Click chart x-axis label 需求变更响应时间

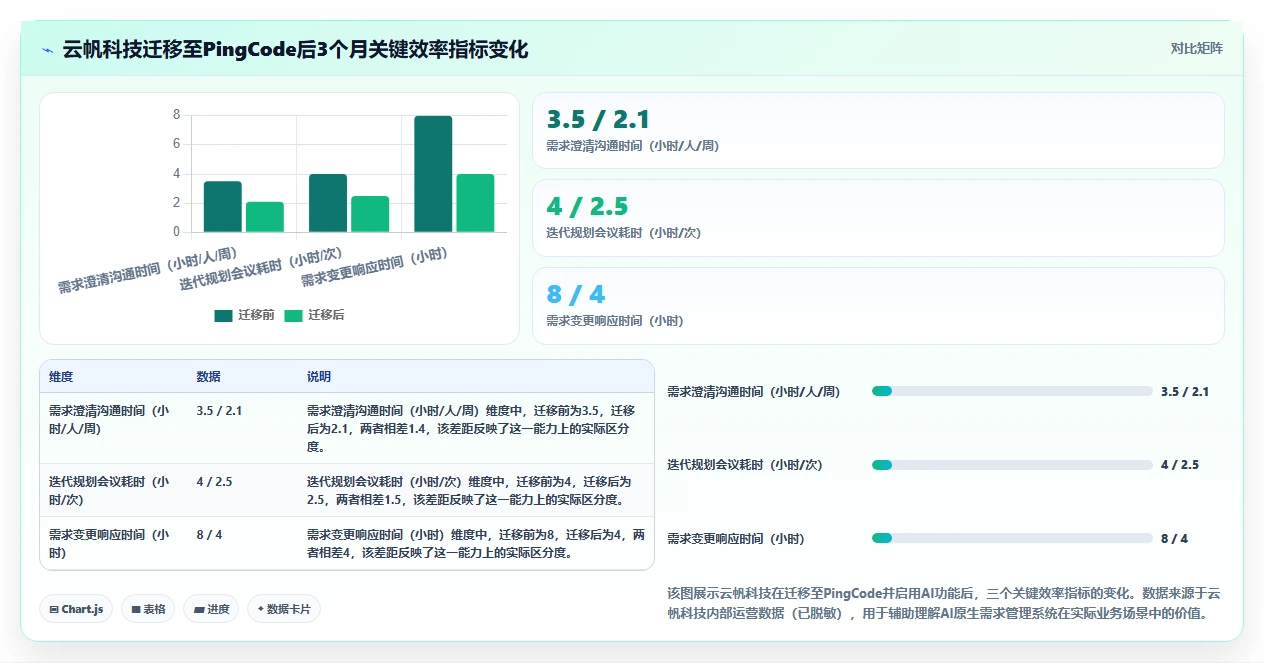tap(374, 268)
